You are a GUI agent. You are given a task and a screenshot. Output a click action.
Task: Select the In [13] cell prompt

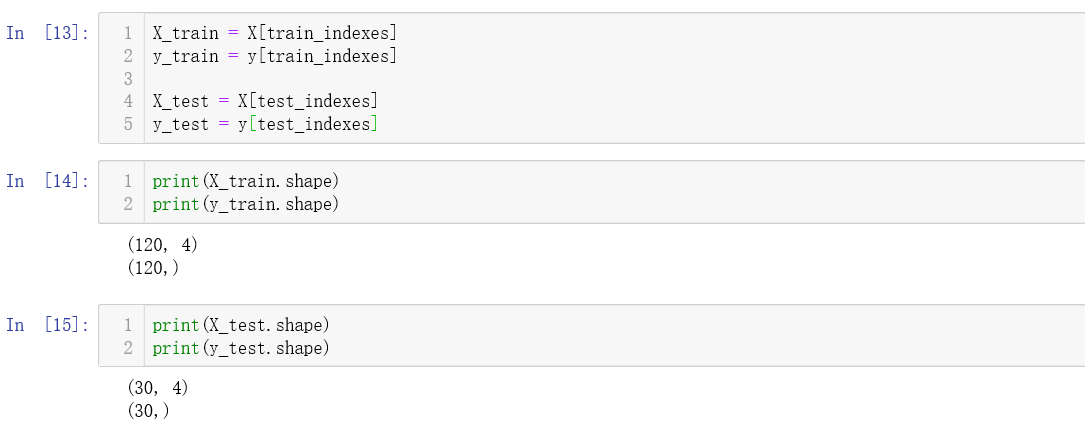point(46,33)
